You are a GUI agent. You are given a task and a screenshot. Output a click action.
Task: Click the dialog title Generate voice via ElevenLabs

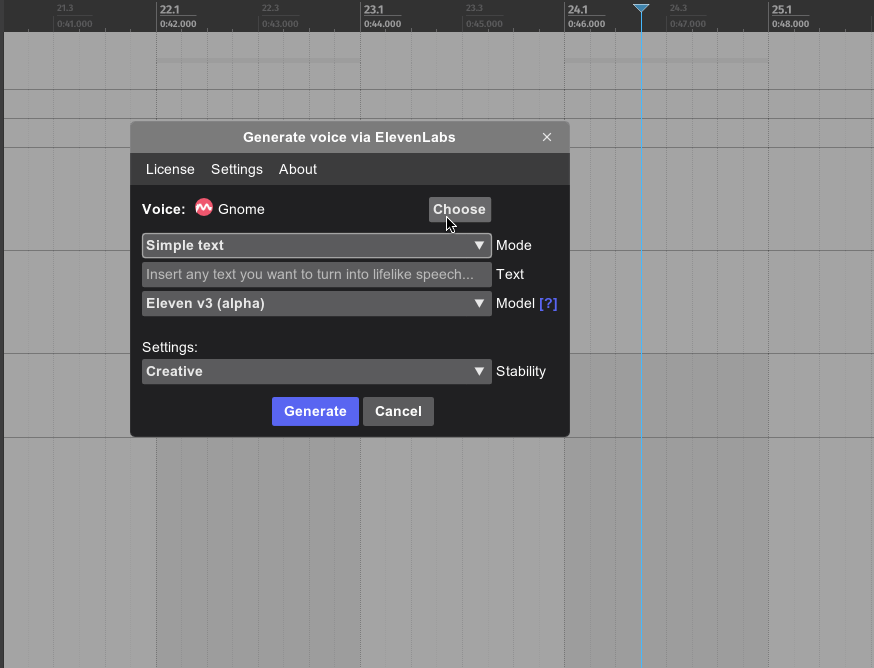click(349, 137)
